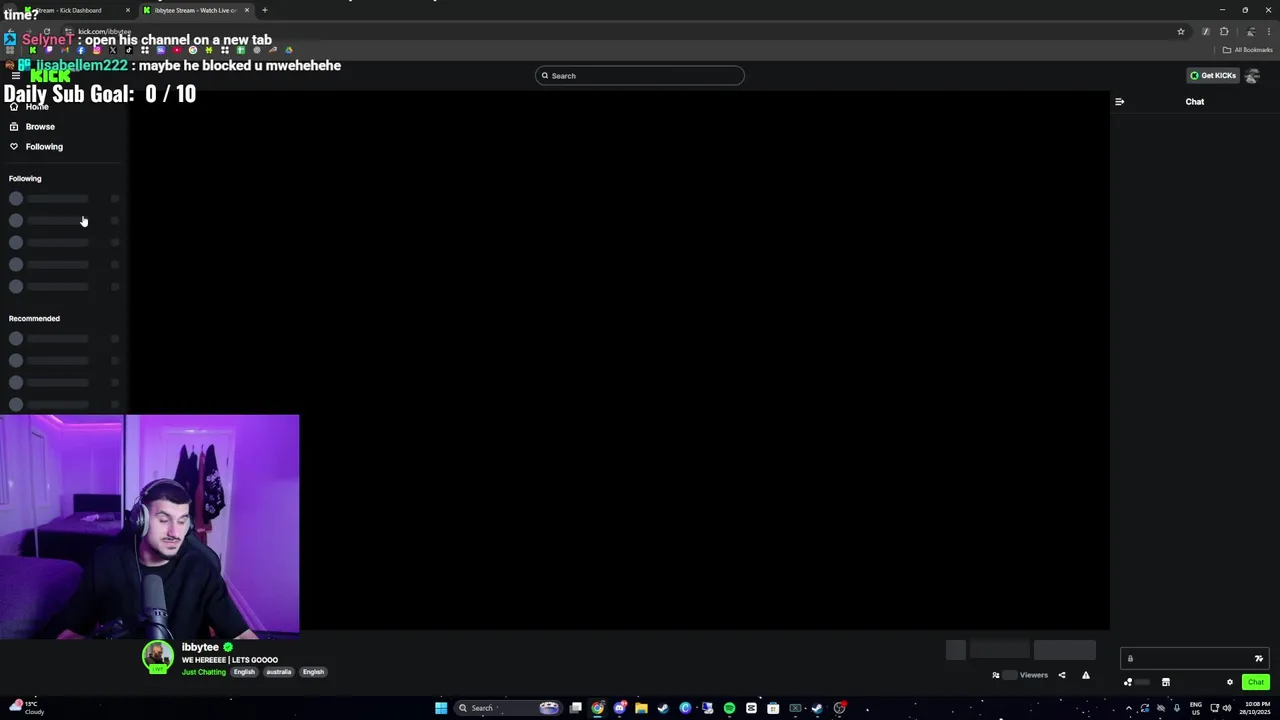Image resolution: width=1280 pixels, height=720 pixels.
Task: Click the Following heart icon
Action: [x=14, y=147]
